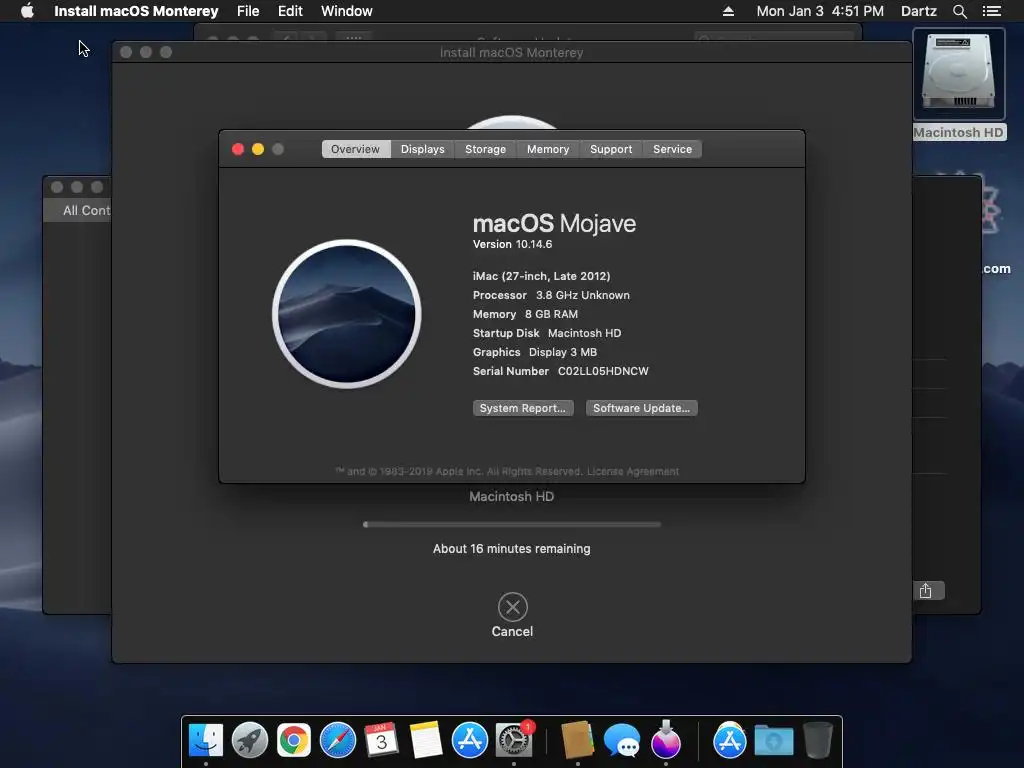This screenshot has height=768, width=1024.
Task: Click the About 16 minutes remaining text
Action: 511,549
